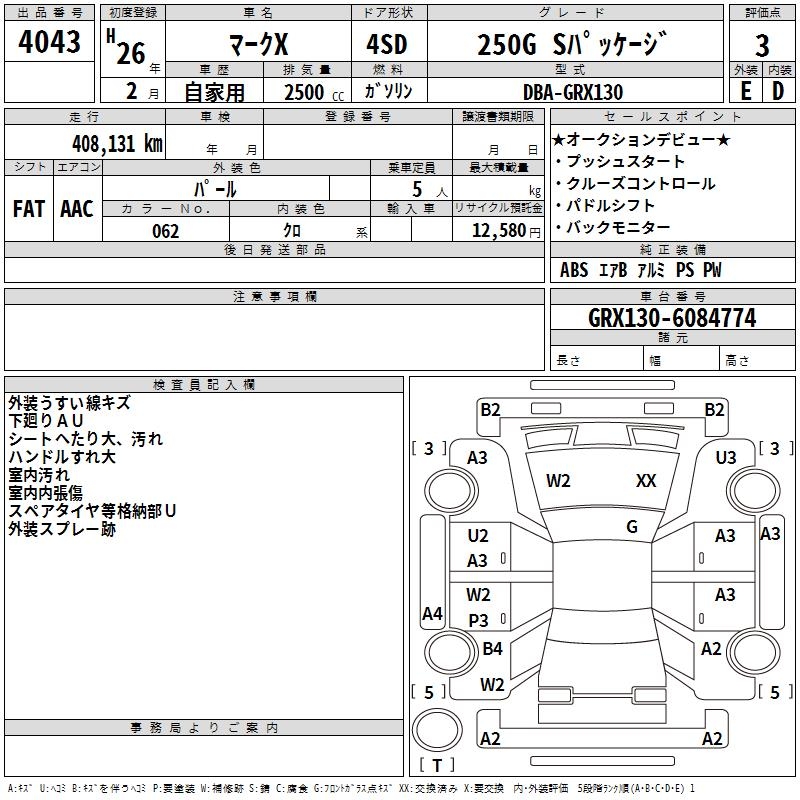This screenshot has height=800, width=800.
Task: Select the U3 mark on the diagram
Action: point(725,458)
